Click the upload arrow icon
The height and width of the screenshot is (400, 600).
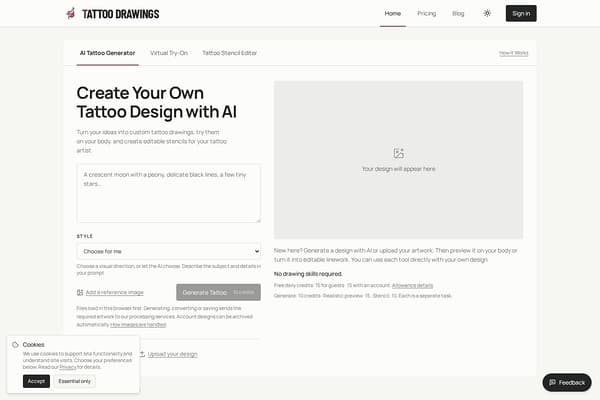142,354
